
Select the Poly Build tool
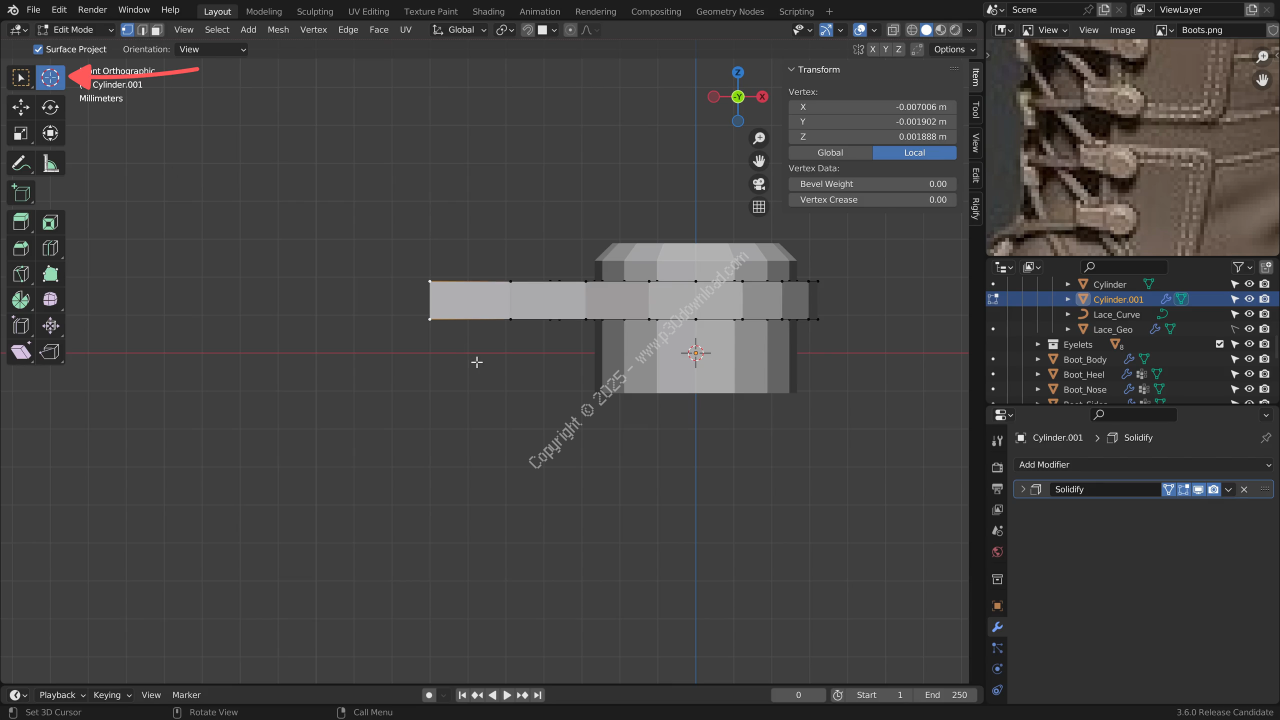50,274
